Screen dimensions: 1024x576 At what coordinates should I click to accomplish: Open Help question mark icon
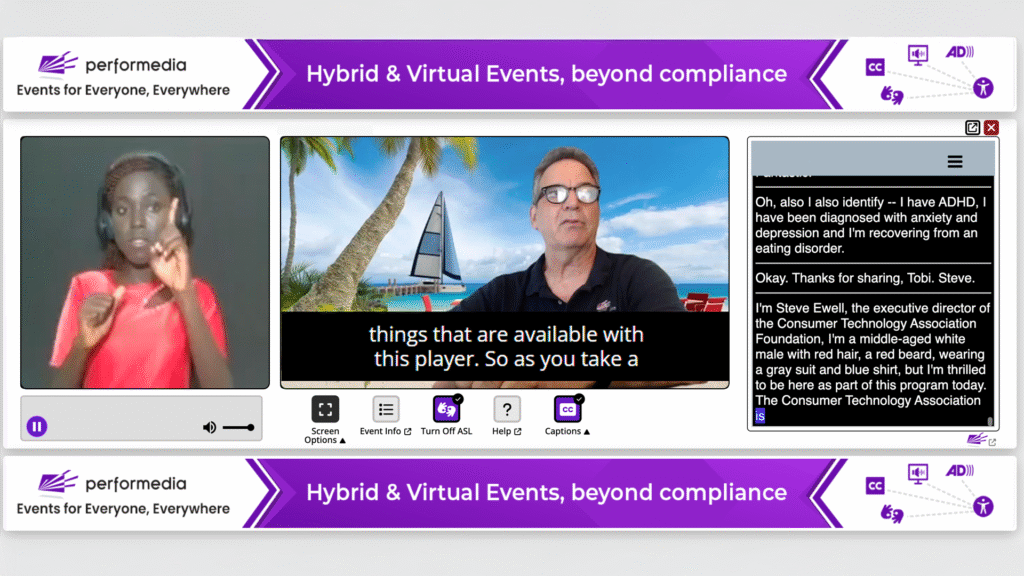click(507, 409)
